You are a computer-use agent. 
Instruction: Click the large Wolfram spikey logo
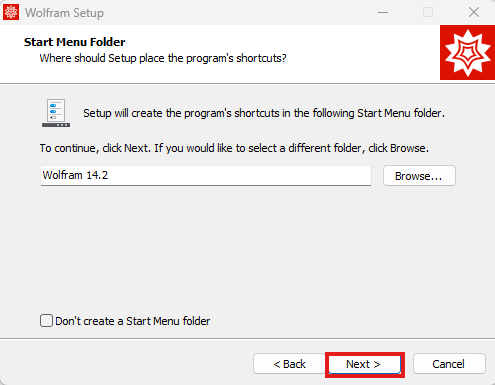coord(467,53)
